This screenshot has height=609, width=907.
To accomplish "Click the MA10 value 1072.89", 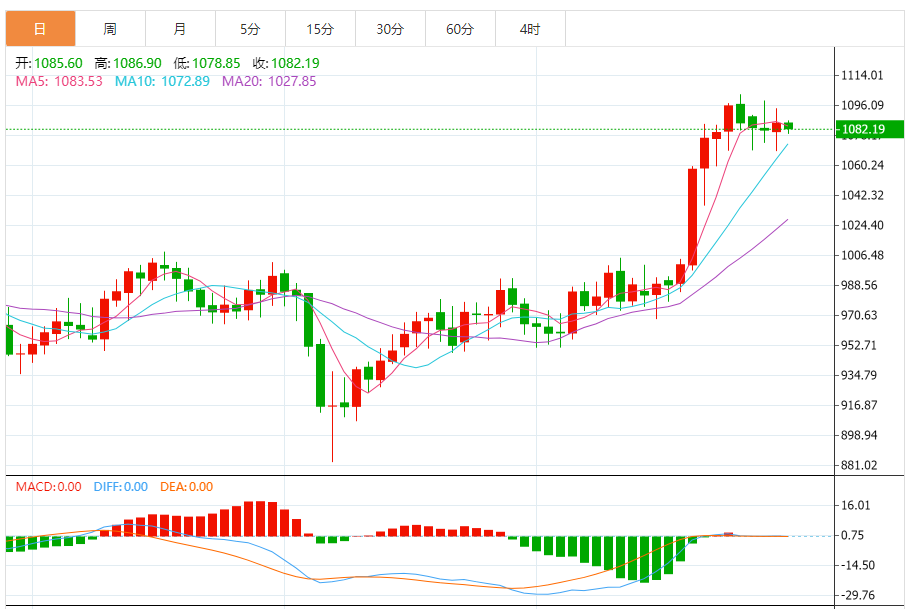I will 185,81.
